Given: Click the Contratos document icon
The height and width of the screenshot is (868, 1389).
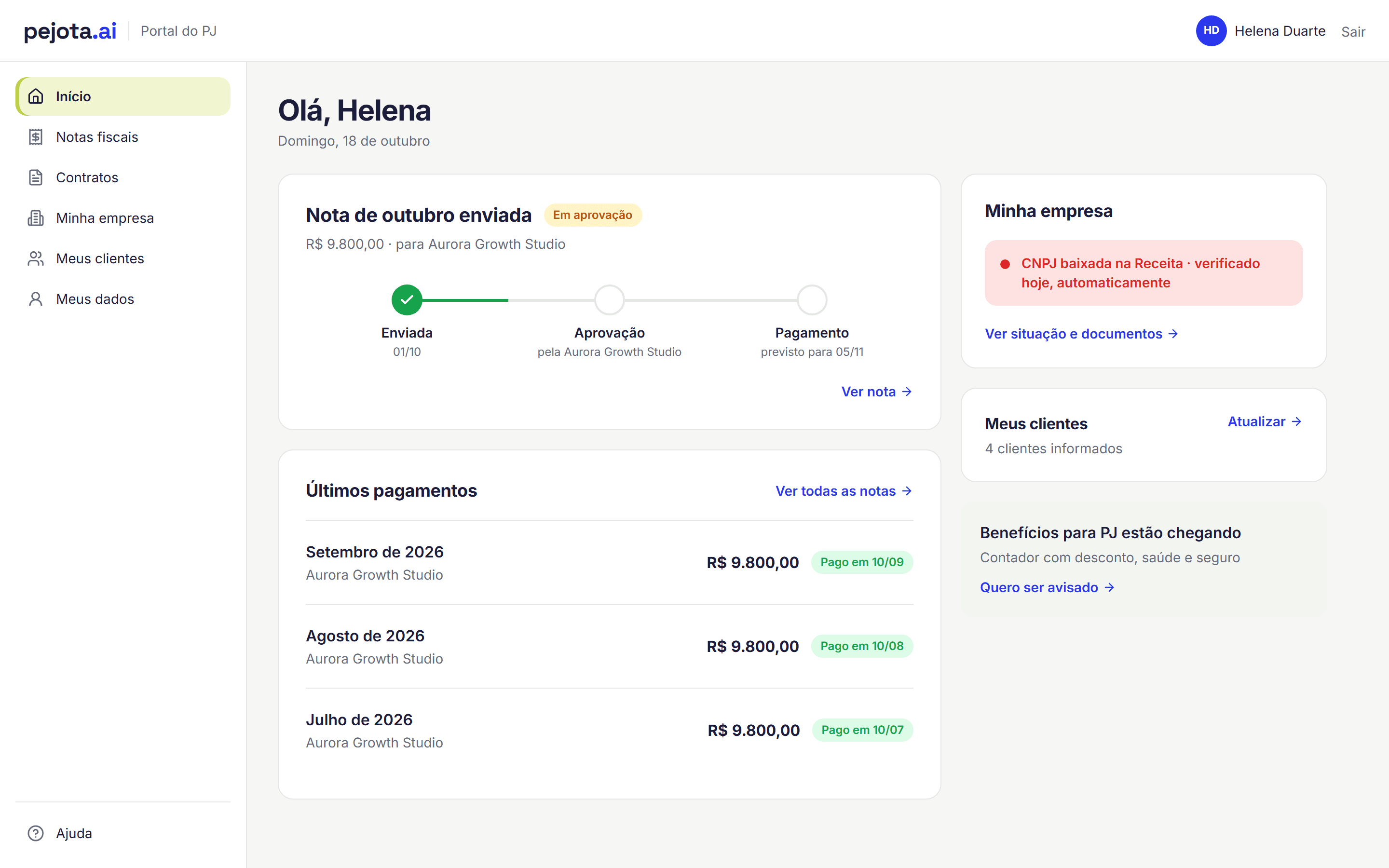Looking at the screenshot, I should [36, 177].
